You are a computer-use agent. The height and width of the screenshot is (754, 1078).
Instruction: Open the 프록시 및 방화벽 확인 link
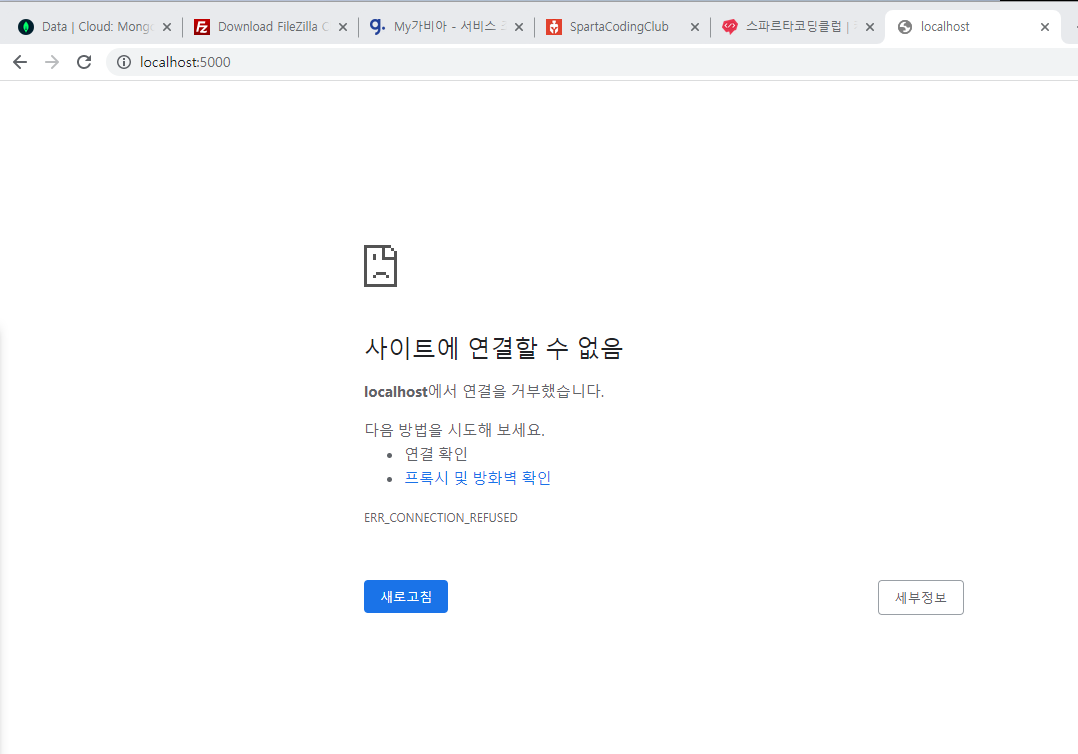click(x=478, y=478)
